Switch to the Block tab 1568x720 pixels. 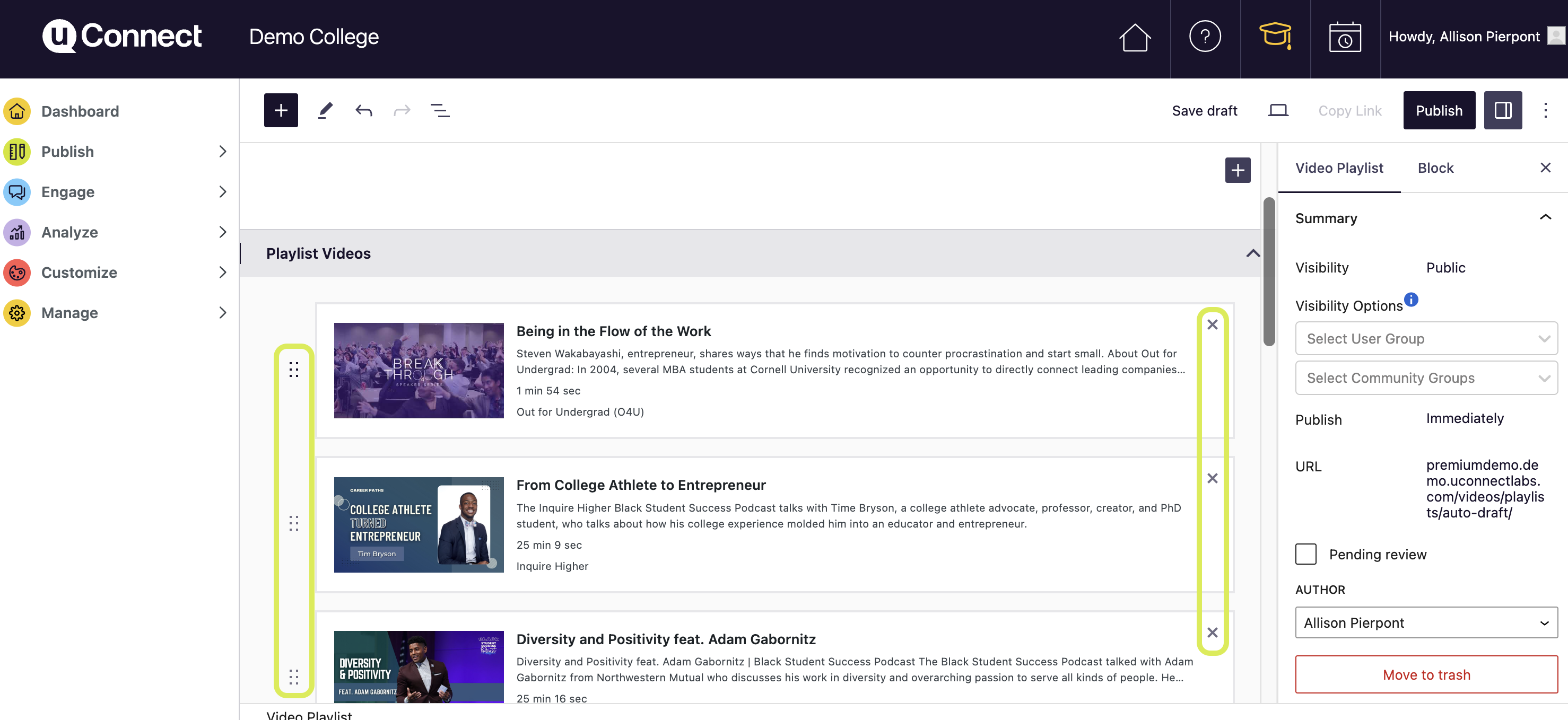coord(1435,168)
